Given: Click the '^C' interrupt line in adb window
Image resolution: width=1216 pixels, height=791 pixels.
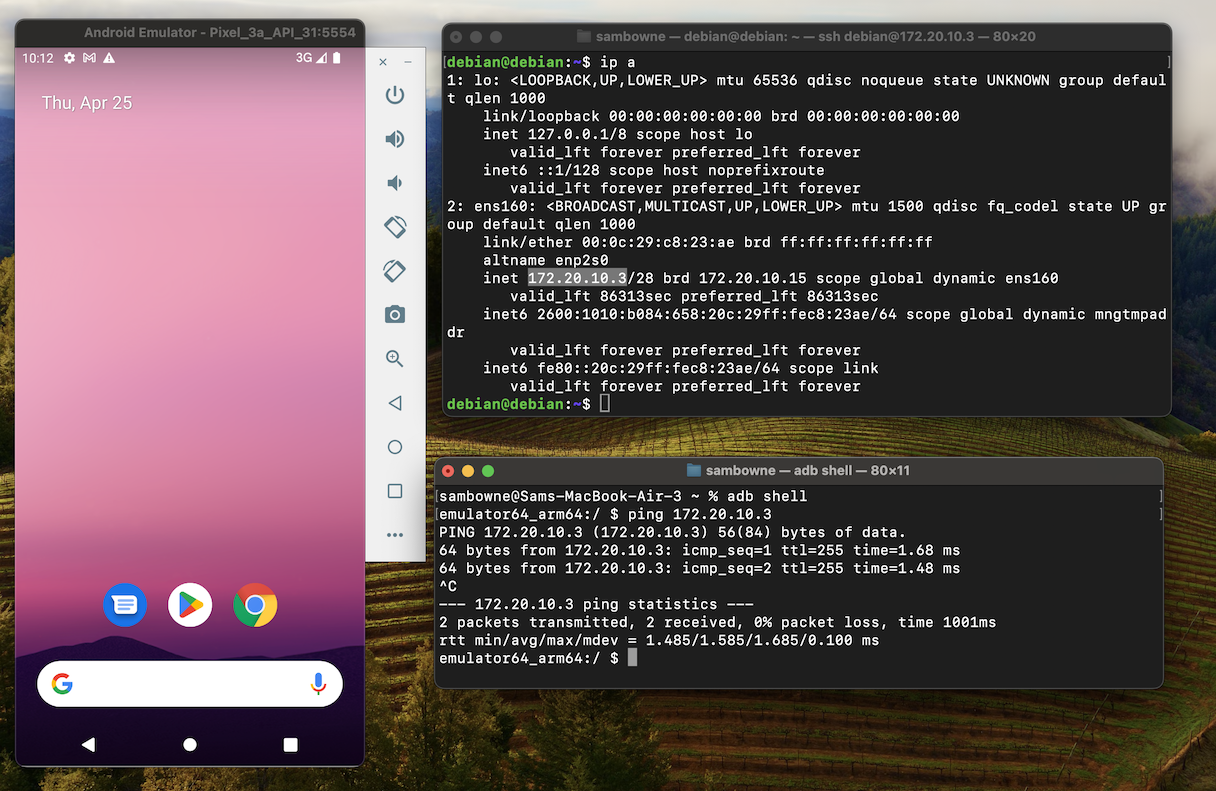Looking at the screenshot, I should 448,586.
